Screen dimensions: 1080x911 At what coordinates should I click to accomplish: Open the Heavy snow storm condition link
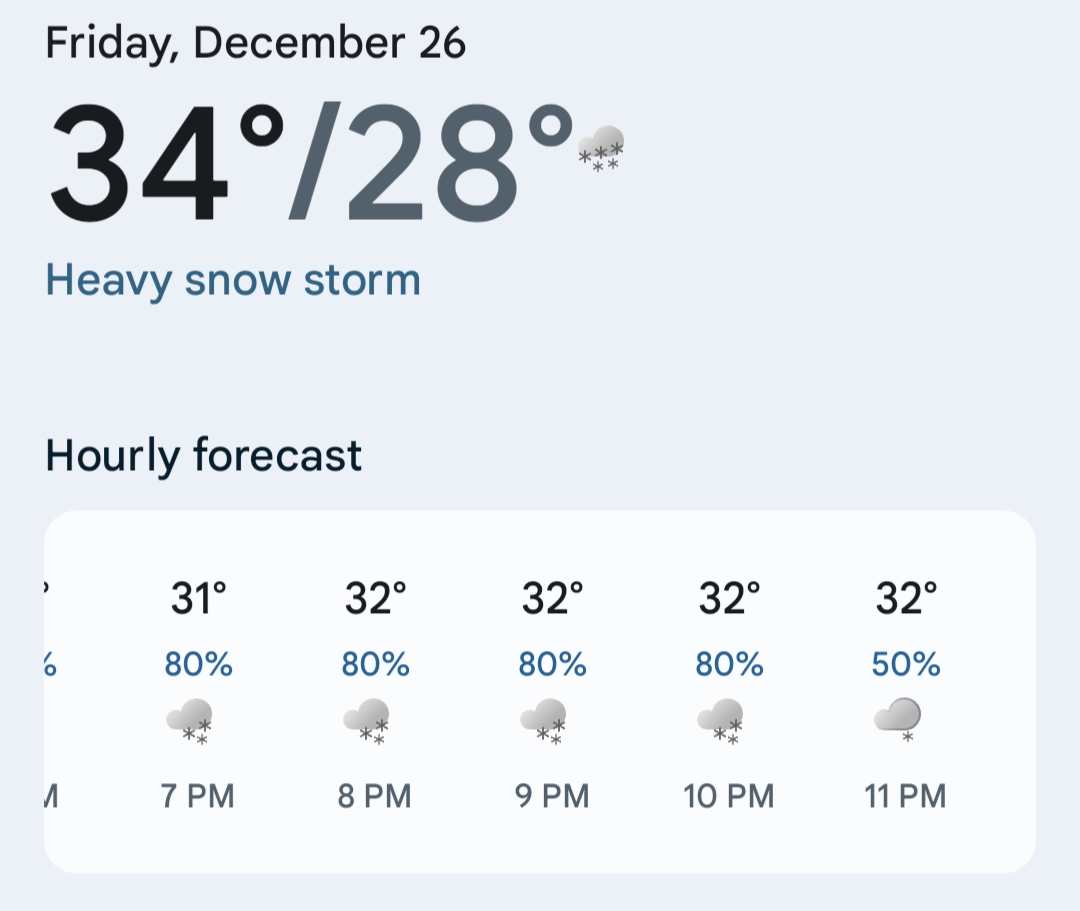[x=233, y=280]
